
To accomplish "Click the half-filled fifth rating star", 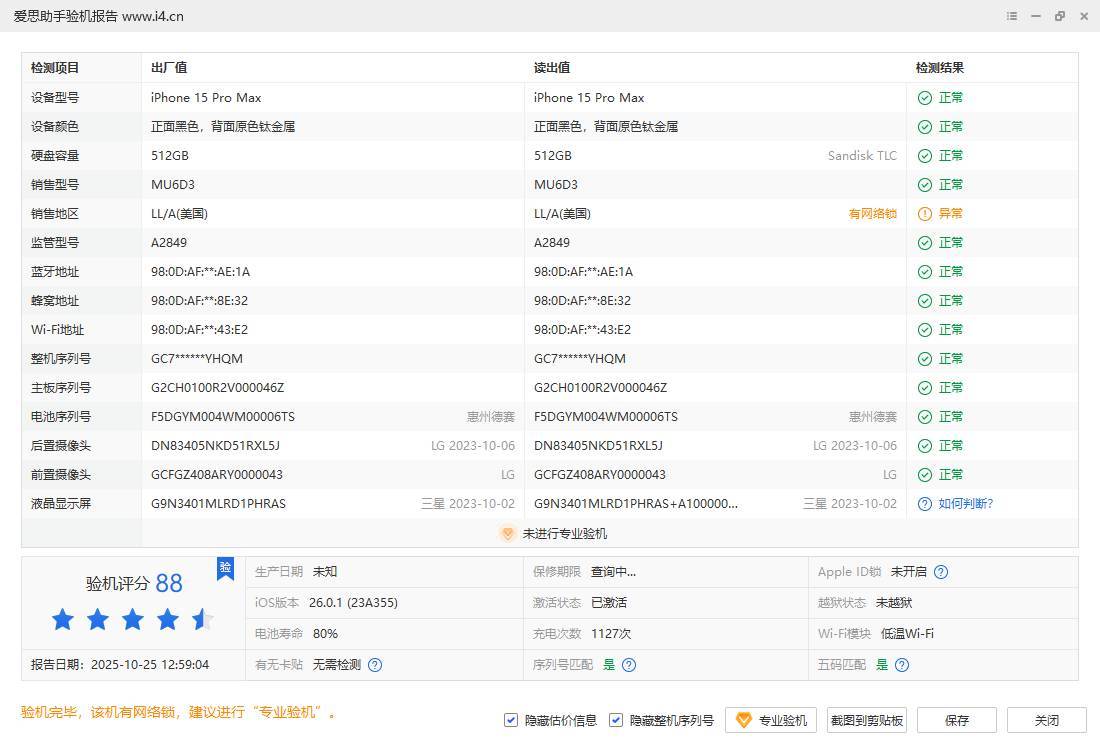I will point(203,620).
